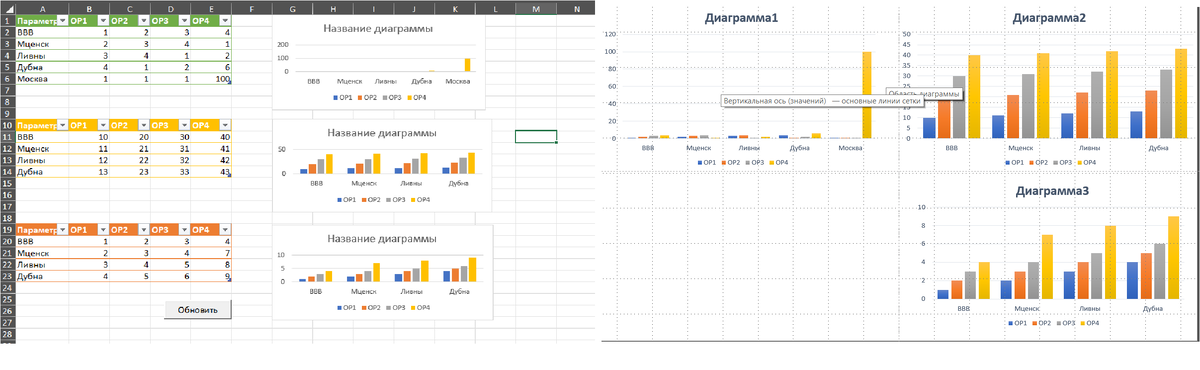
Task: Click cell Ливны in row 22
Action: coord(42,265)
